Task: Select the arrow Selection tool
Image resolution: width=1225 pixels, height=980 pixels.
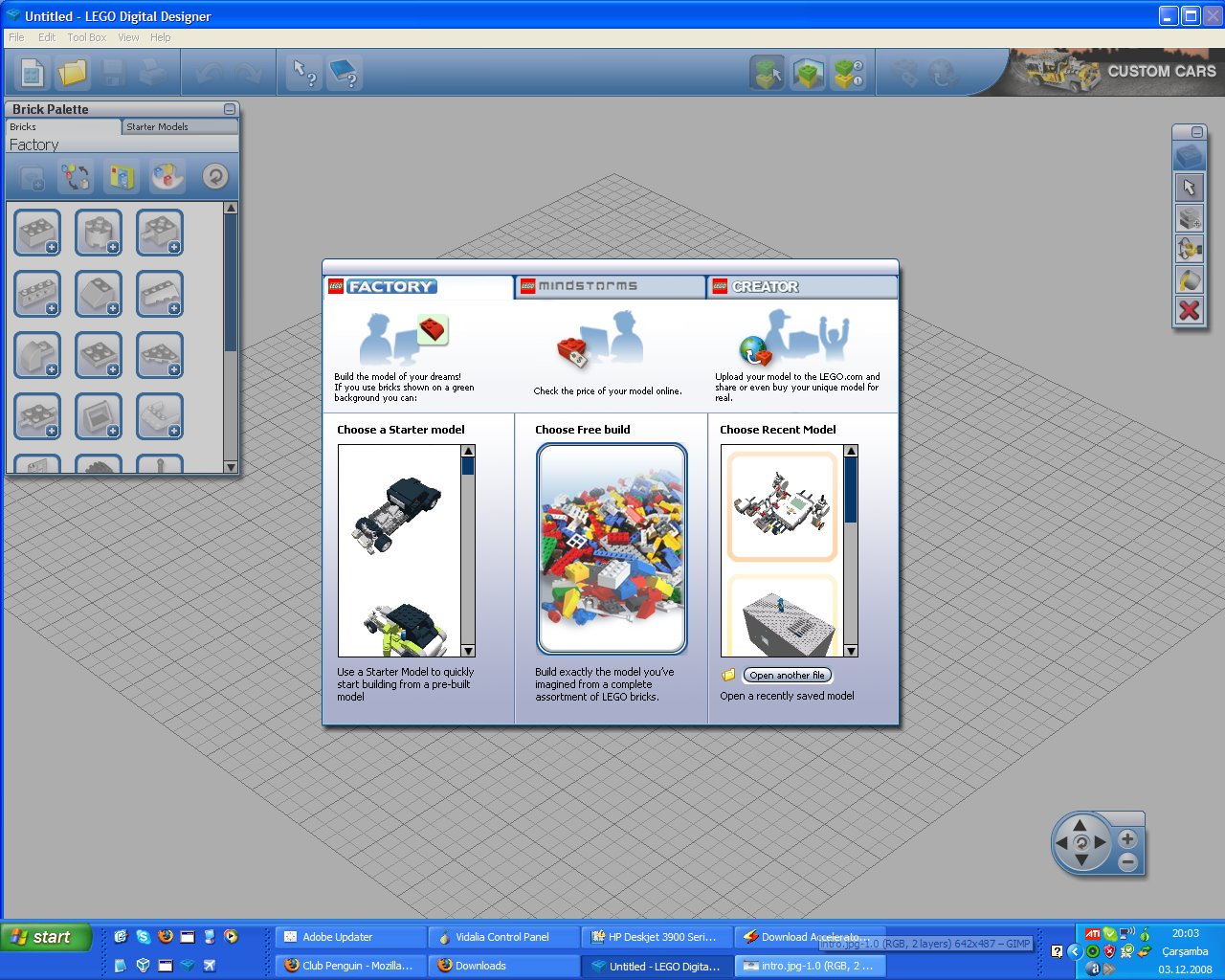Action: coord(1190,187)
